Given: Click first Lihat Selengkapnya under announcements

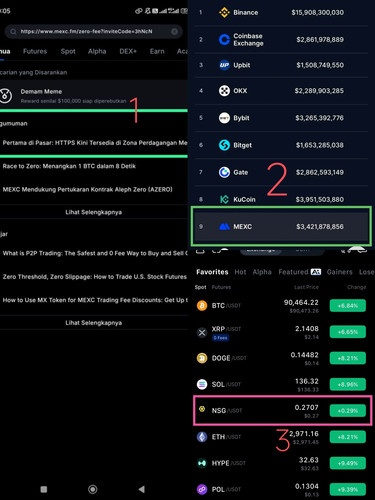Looking at the screenshot, I should click(x=94, y=212).
